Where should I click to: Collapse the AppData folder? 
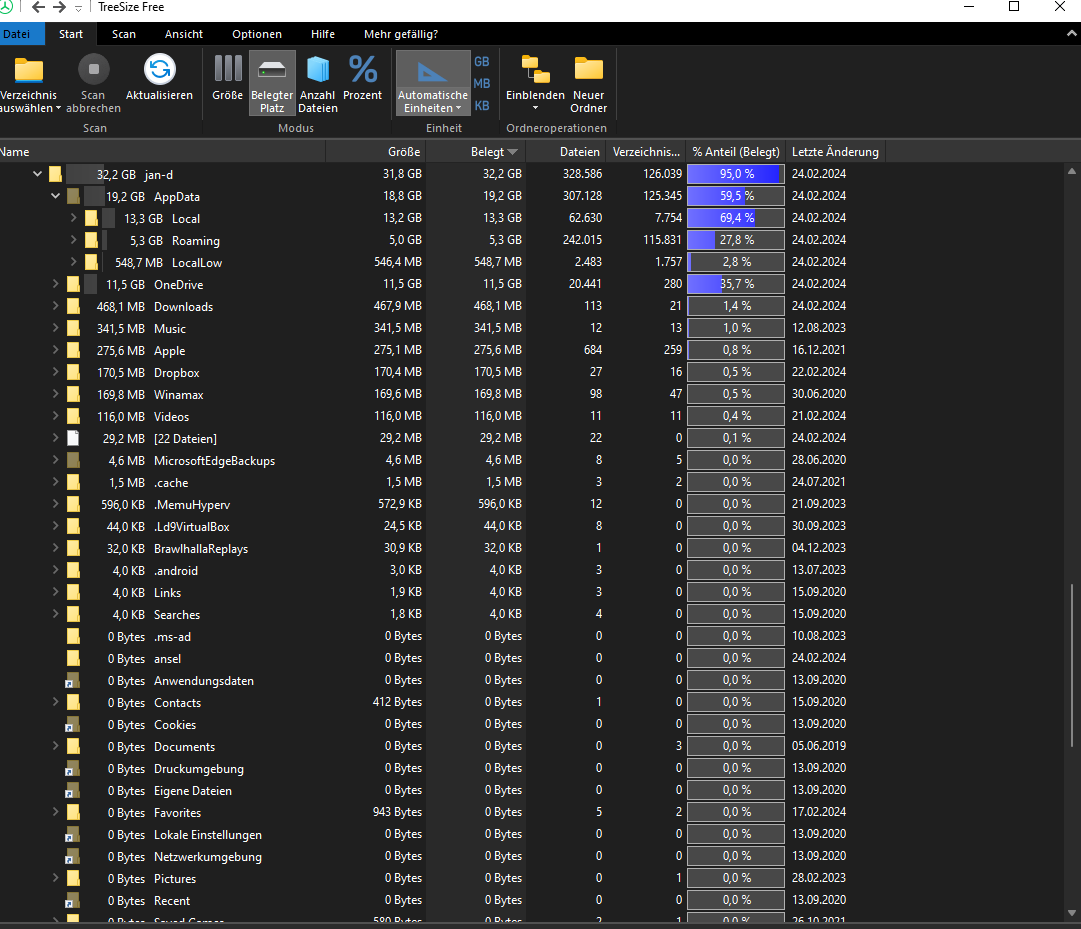coord(55,196)
